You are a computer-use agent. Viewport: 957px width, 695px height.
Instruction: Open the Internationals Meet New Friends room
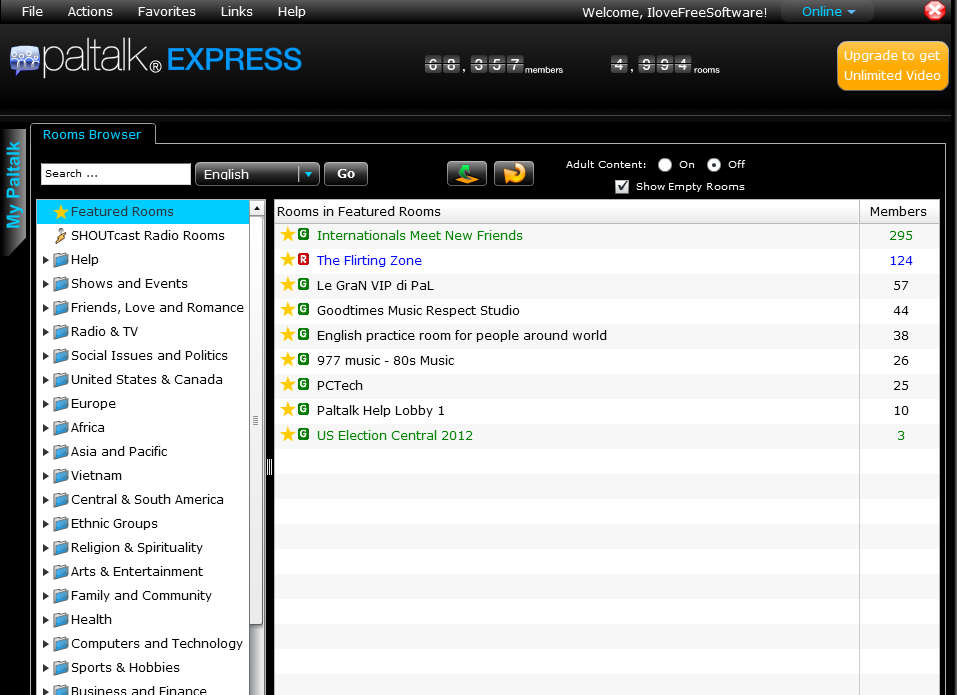pos(419,236)
